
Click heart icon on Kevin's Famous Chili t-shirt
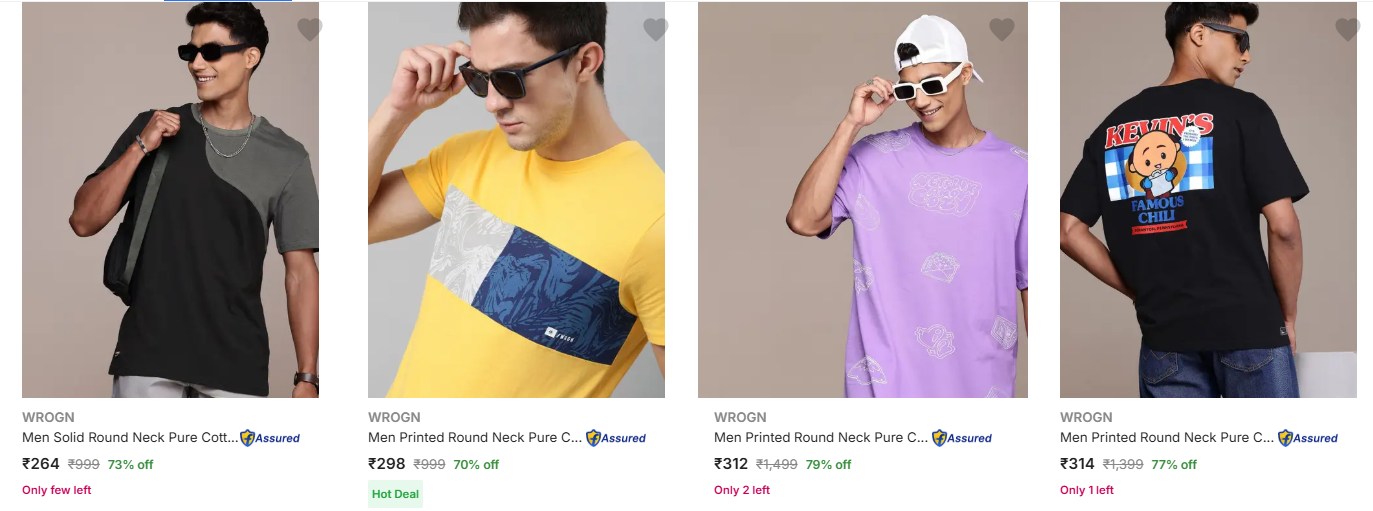click(1348, 30)
